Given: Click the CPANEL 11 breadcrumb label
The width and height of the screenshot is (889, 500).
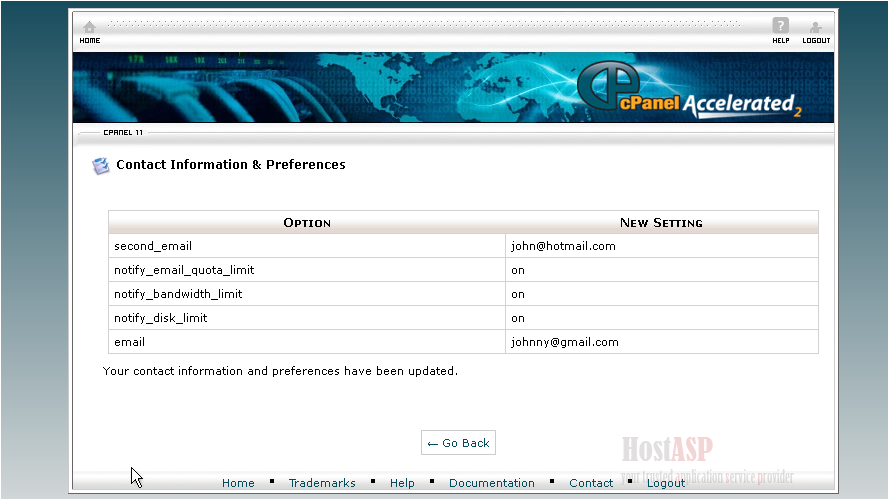Looking at the screenshot, I should point(123,132).
